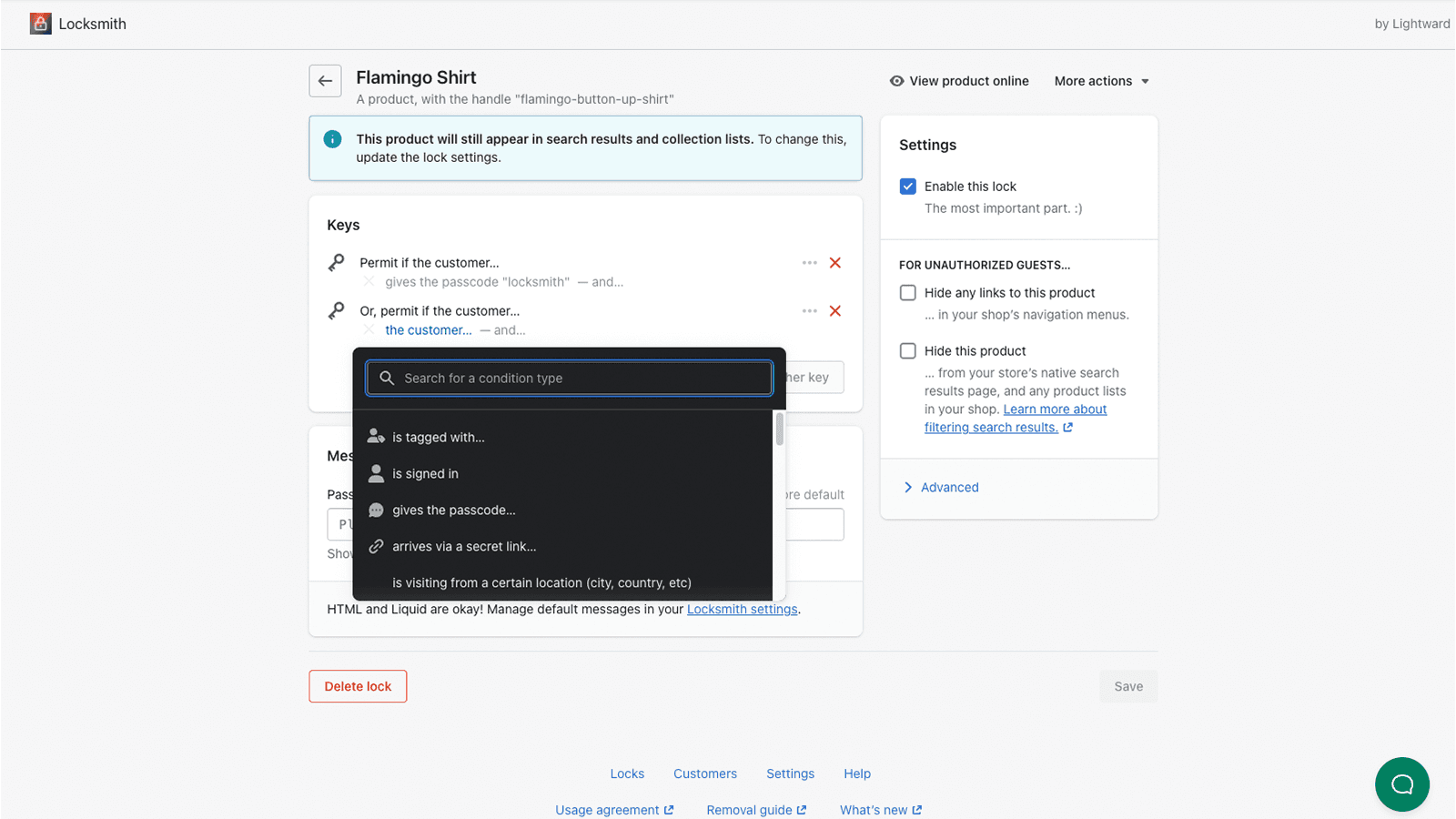The height and width of the screenshot is (819, 1456).
Task: Click the external-link icon beside Removal guide
Action: click(802, 809)
